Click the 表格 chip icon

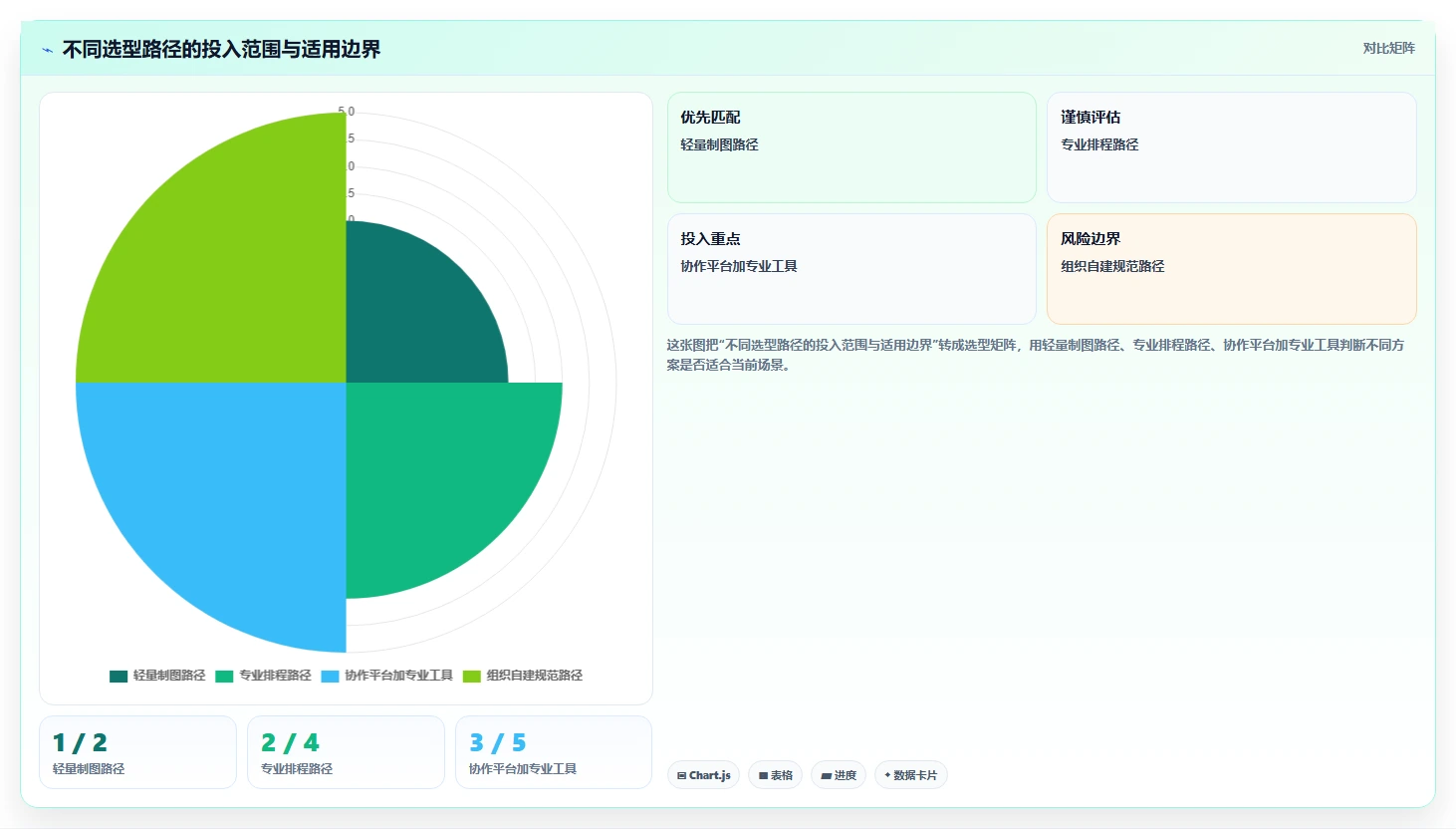[x=763, y=776]
